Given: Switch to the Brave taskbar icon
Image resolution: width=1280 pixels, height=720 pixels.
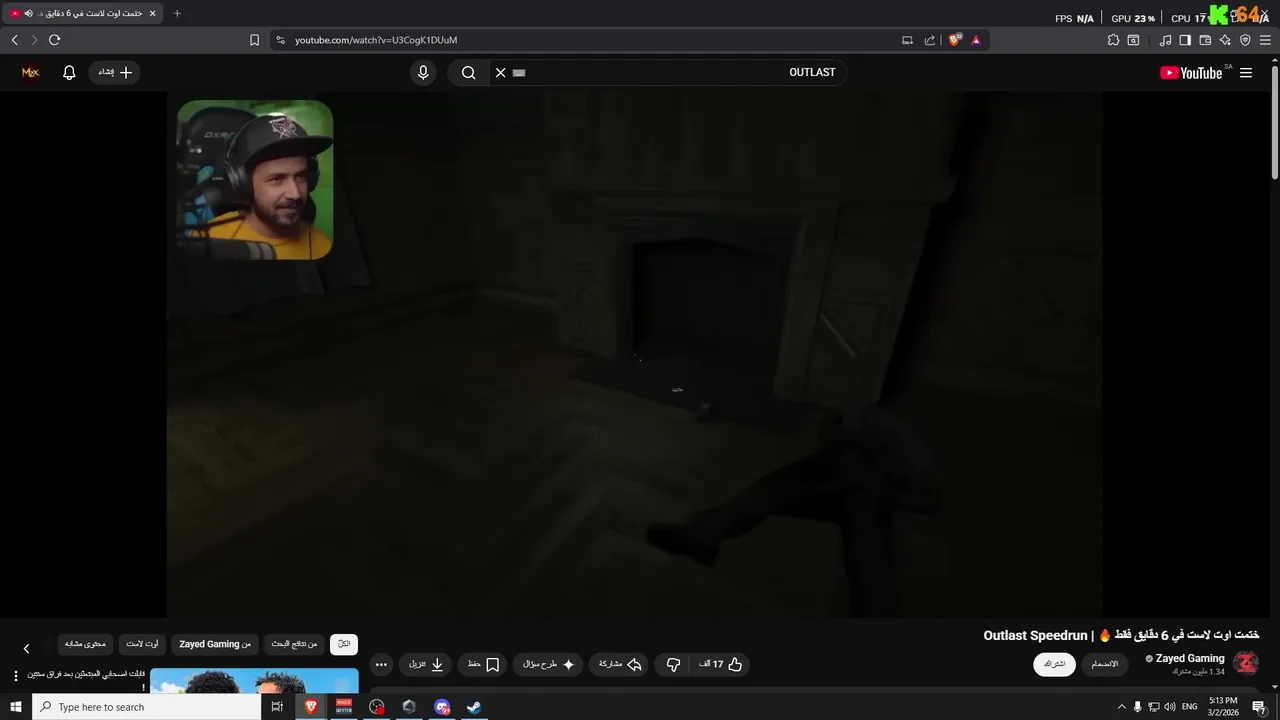Looking at the screenshot, I should coord(311,707).
